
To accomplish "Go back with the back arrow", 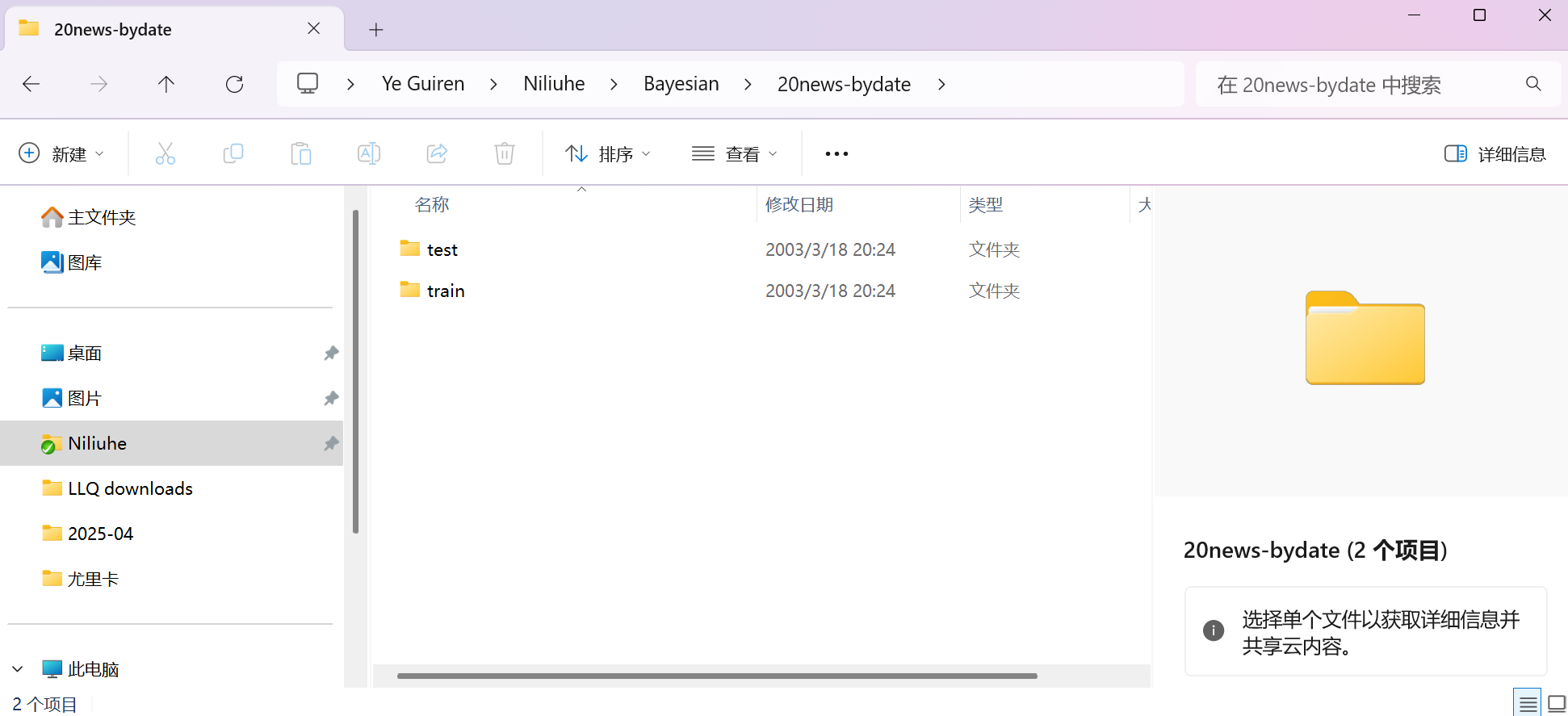I will point(31,84).
